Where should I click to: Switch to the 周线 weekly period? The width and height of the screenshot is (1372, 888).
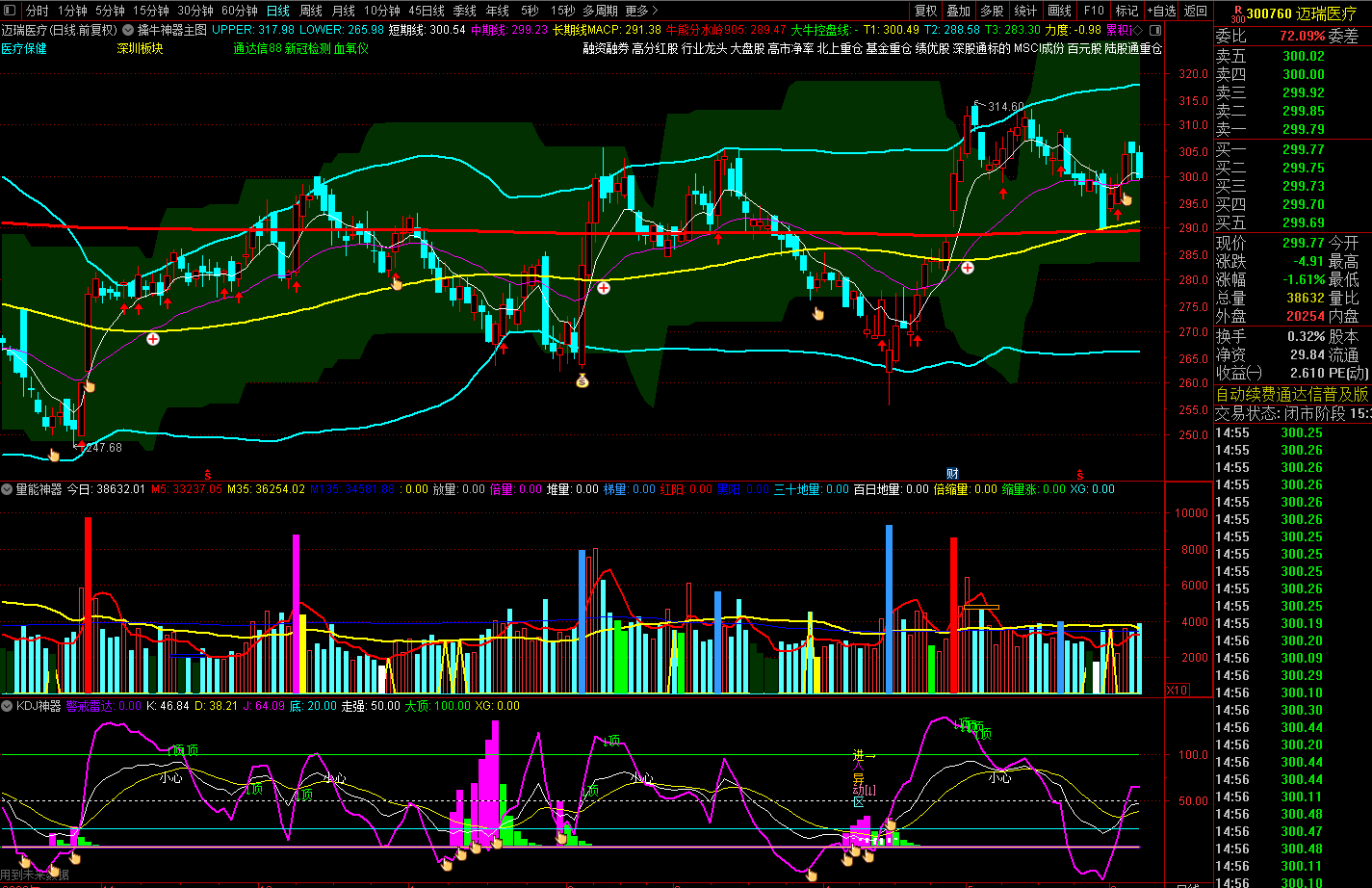click(311, 11)
